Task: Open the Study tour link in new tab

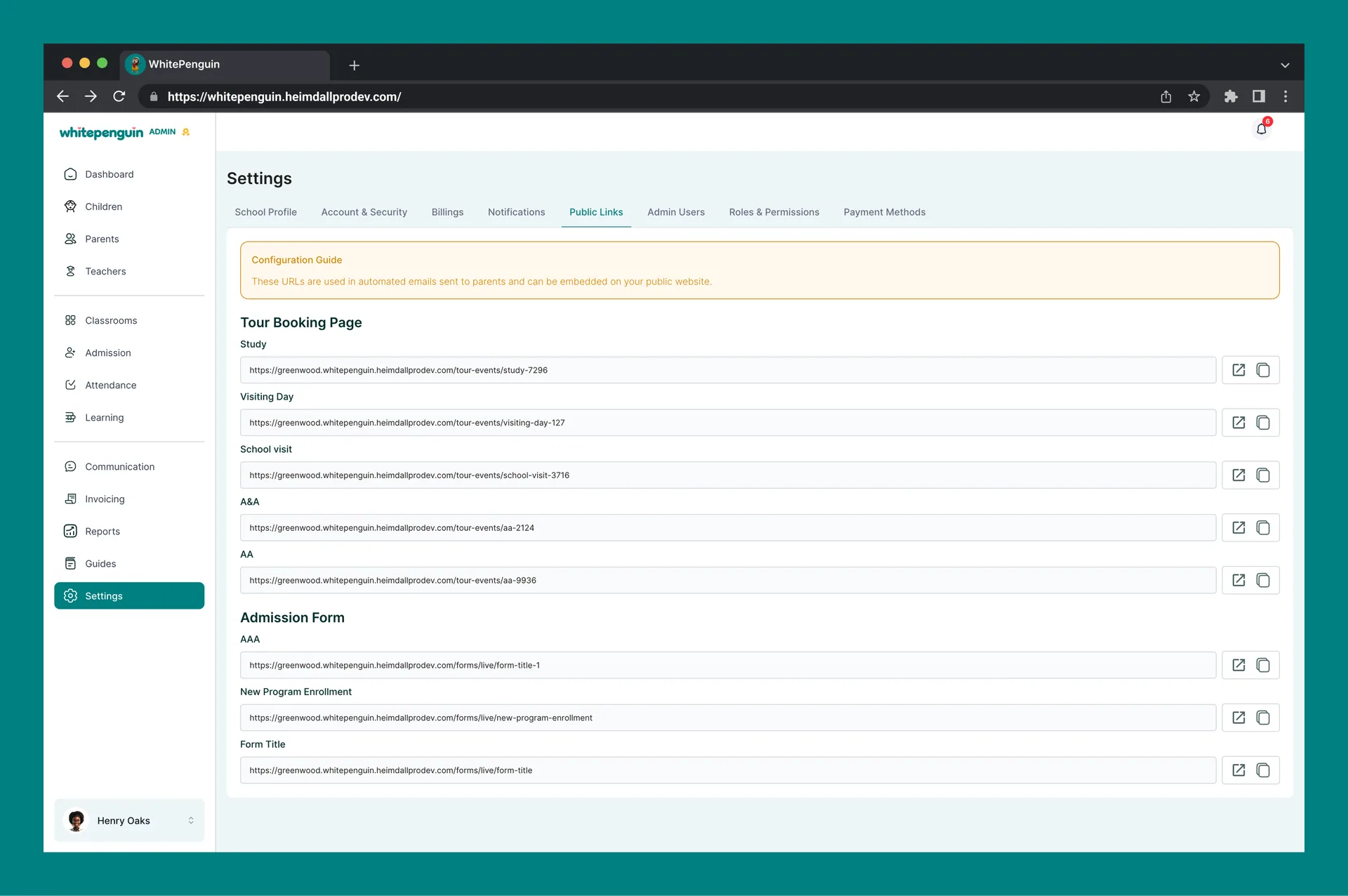Action: click(1238, 370)
